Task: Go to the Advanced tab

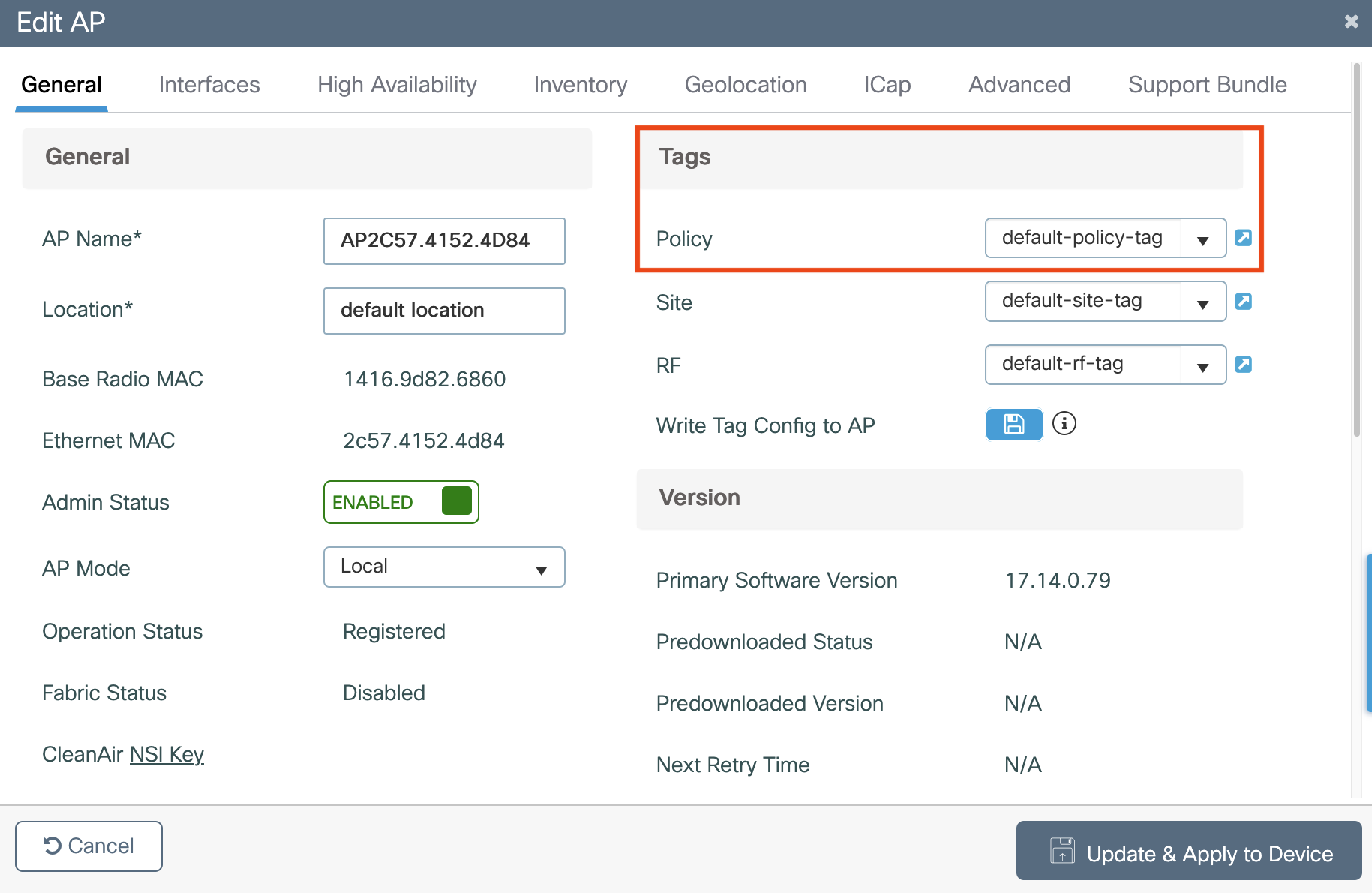Action: [1019, 85]
